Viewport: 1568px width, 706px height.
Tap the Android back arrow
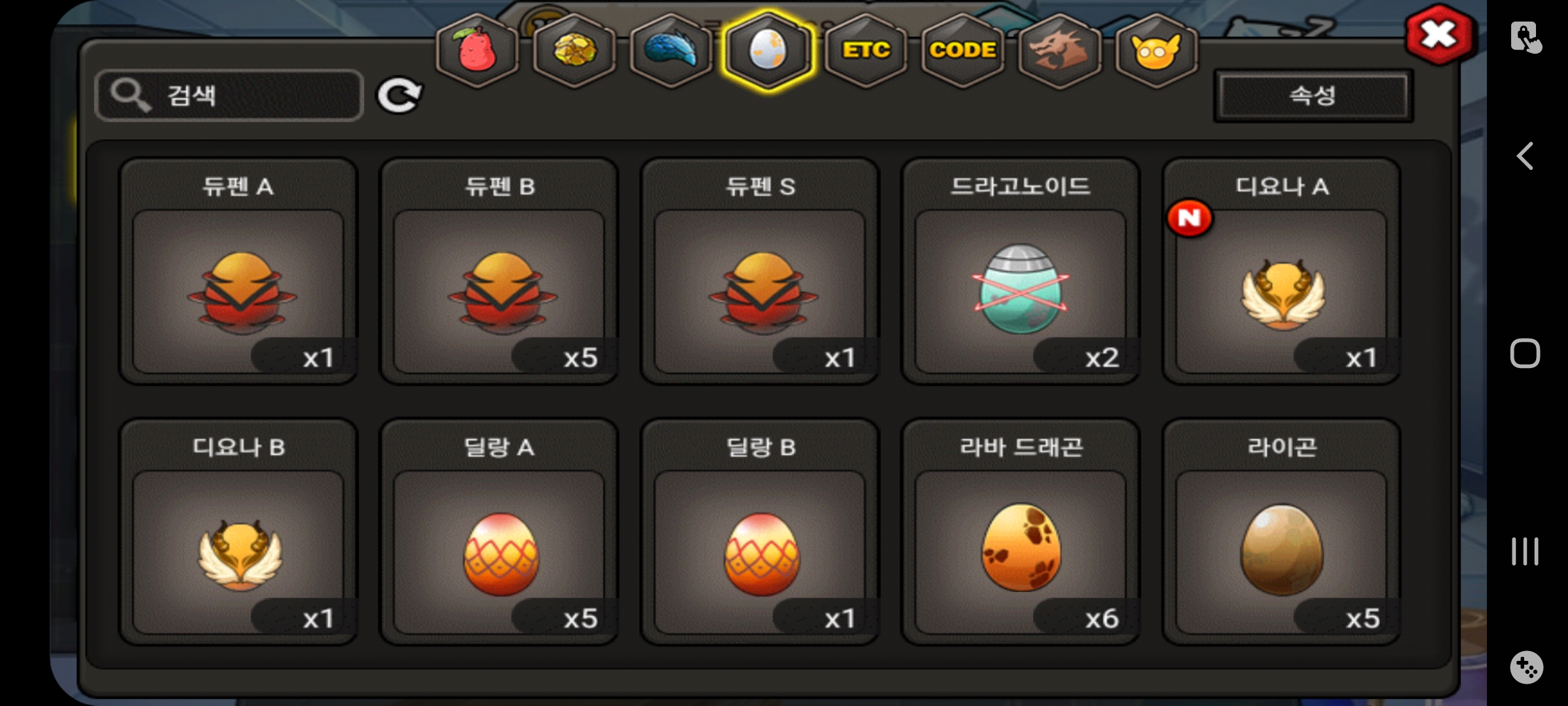point(1525,156)
